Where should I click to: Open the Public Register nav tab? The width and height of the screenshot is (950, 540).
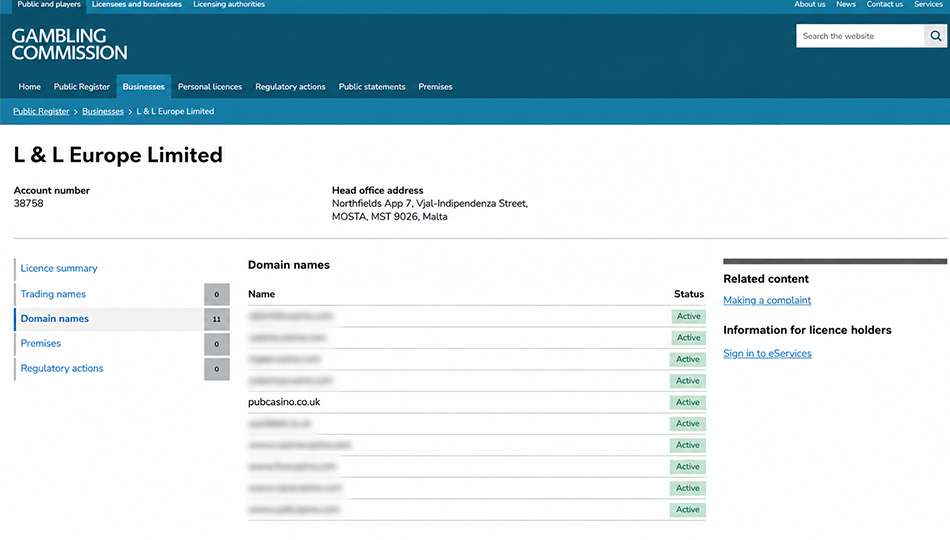[x=82, y=87]
